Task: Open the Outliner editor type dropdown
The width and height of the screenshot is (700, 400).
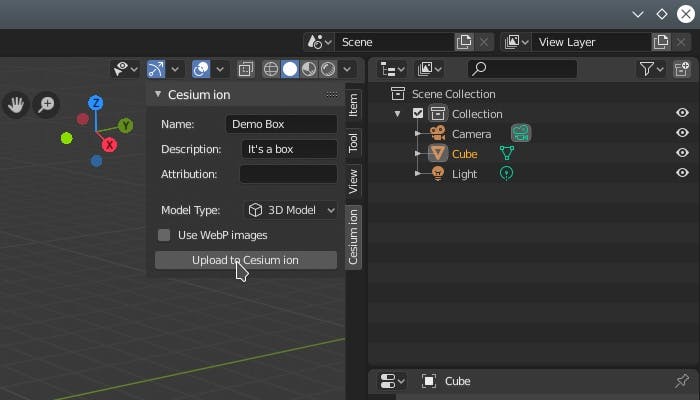Action: click(x=392, y=69)
